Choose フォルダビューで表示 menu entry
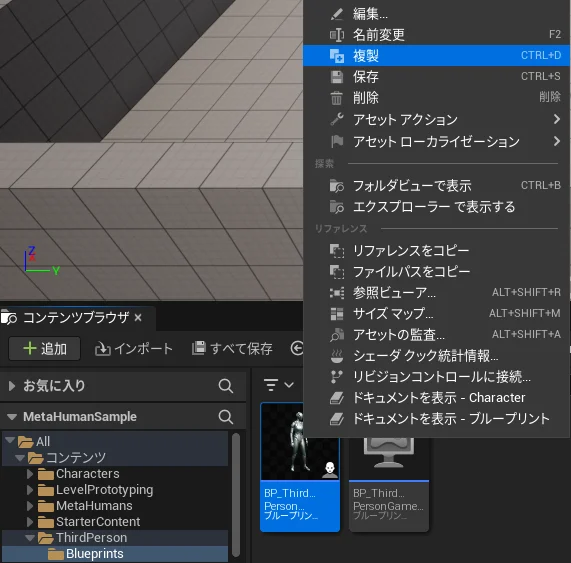 pyautogui.click(x=436, y=186)
